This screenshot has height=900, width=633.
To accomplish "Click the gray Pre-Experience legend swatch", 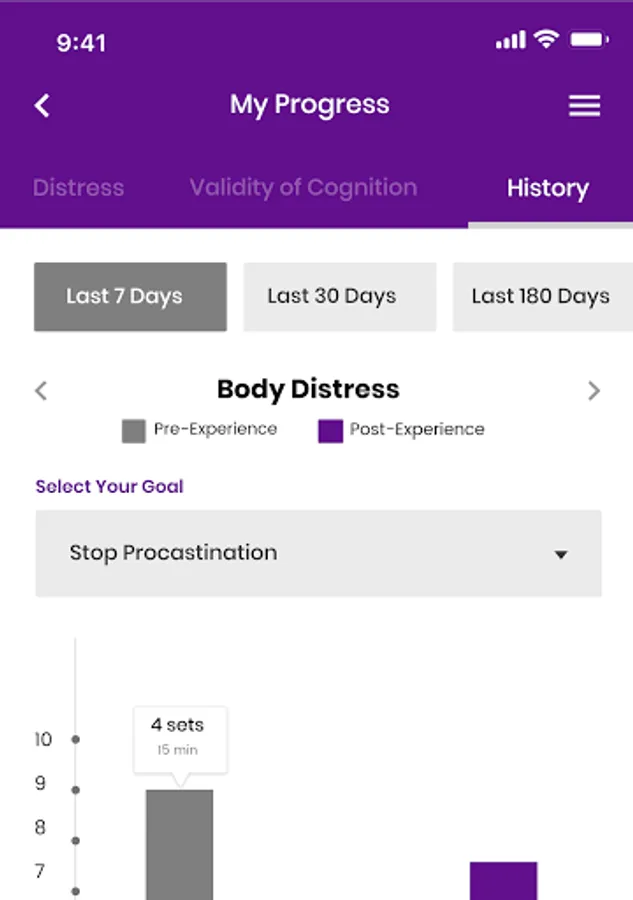I will (x=134, y=431).
